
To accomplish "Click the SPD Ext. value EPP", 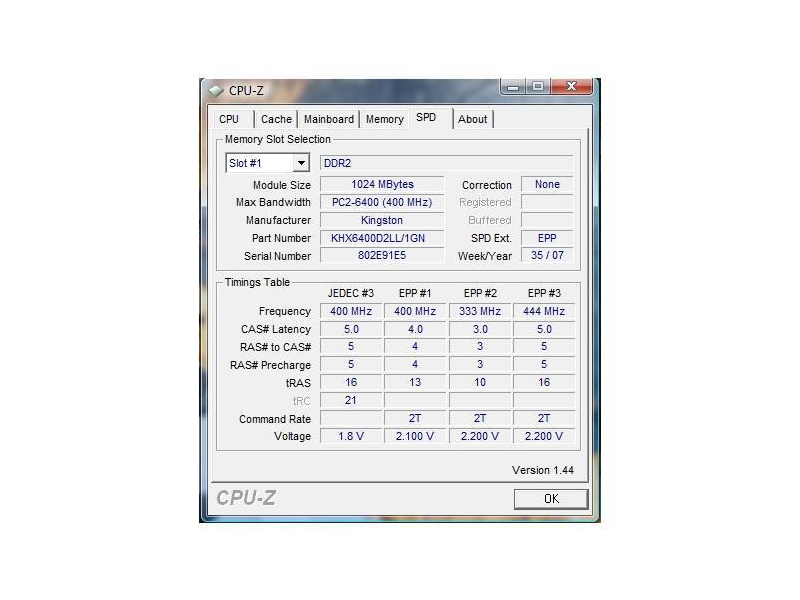I will [547, 238].
